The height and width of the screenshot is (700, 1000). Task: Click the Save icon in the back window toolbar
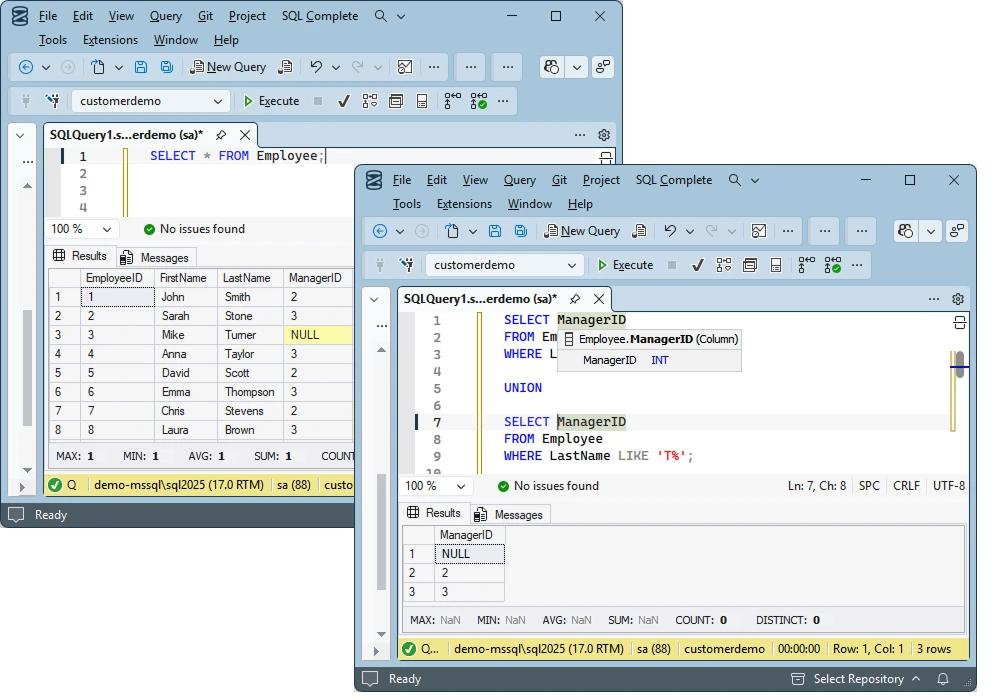[x=141, y=67]
